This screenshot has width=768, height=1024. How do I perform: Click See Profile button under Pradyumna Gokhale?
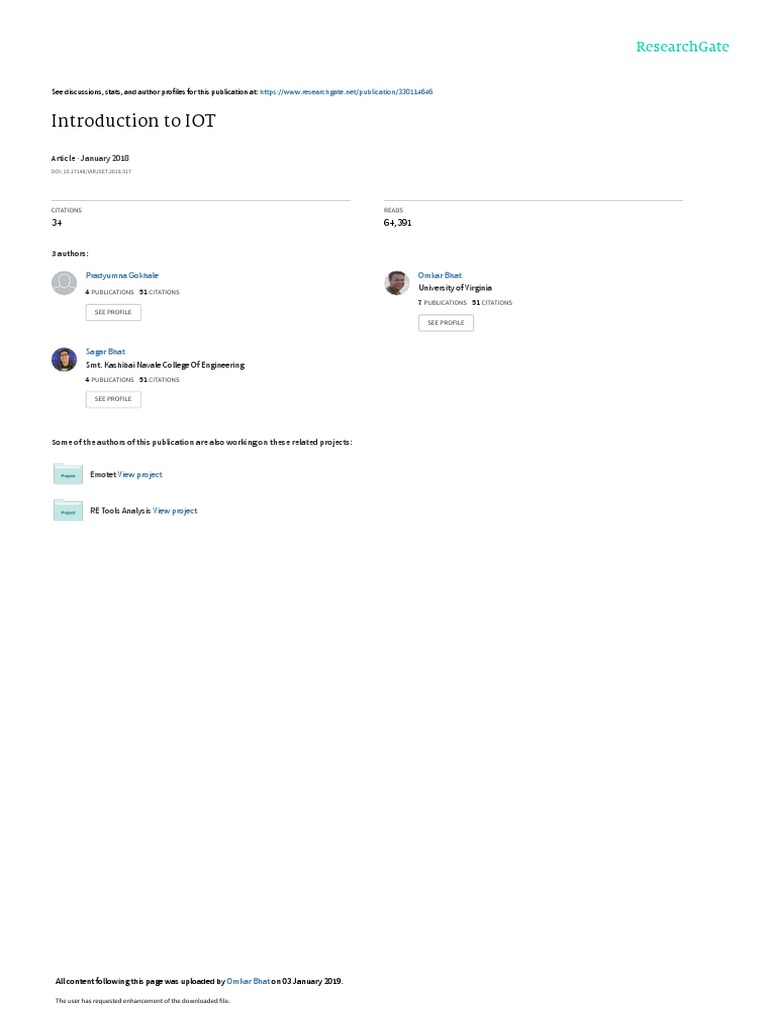tap(113, 312)
